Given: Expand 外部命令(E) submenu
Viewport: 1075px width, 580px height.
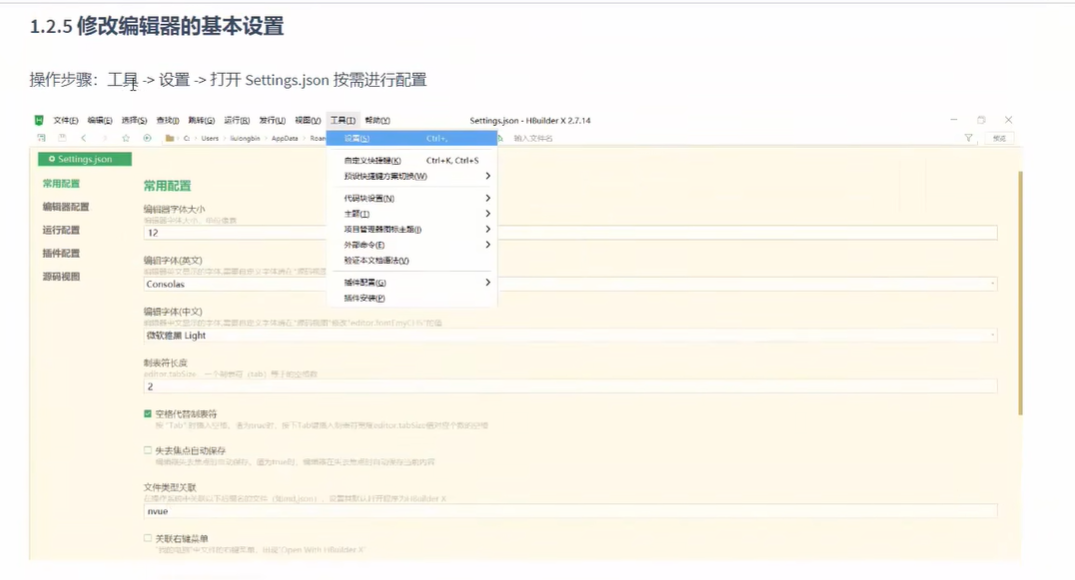Looking at the screenshot, I should pos(411,245).
